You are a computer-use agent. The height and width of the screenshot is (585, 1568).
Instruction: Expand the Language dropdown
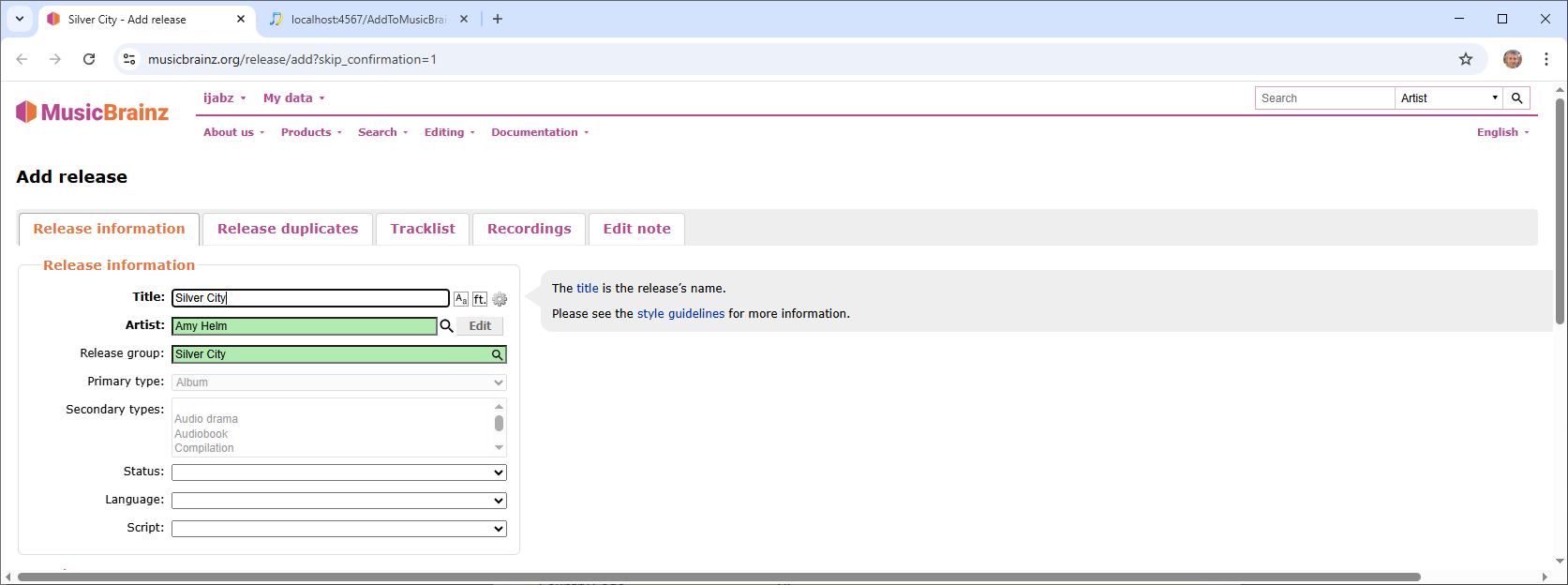pos(338,501)
